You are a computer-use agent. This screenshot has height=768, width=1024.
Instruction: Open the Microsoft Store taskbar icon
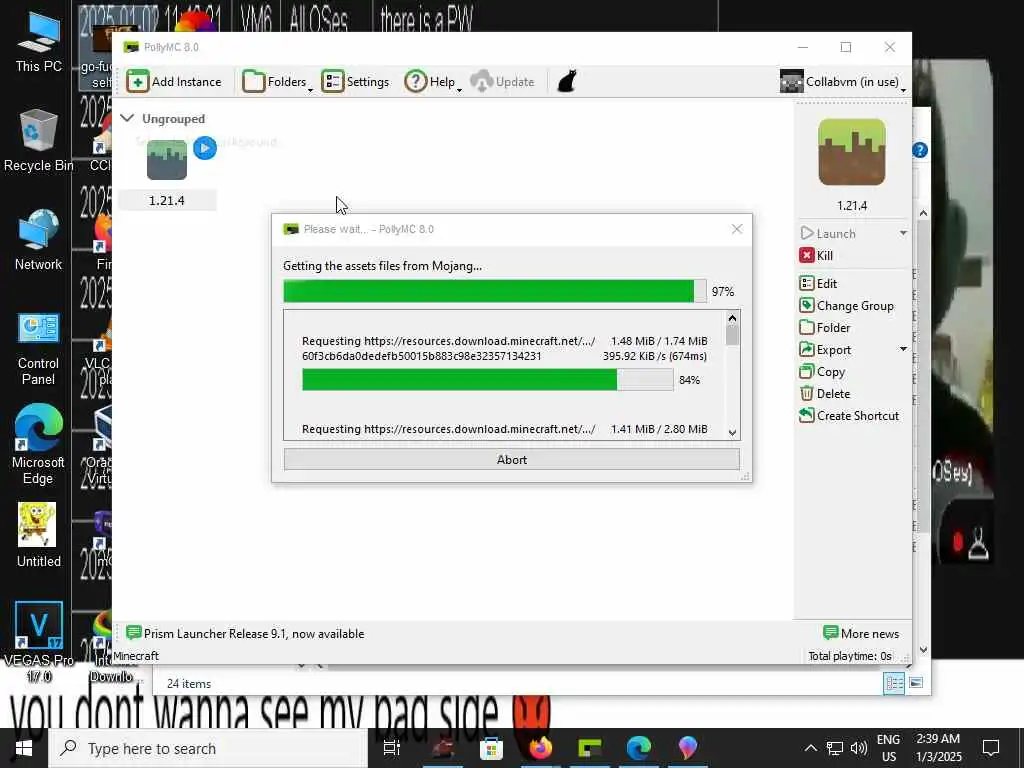click(491, 748)
